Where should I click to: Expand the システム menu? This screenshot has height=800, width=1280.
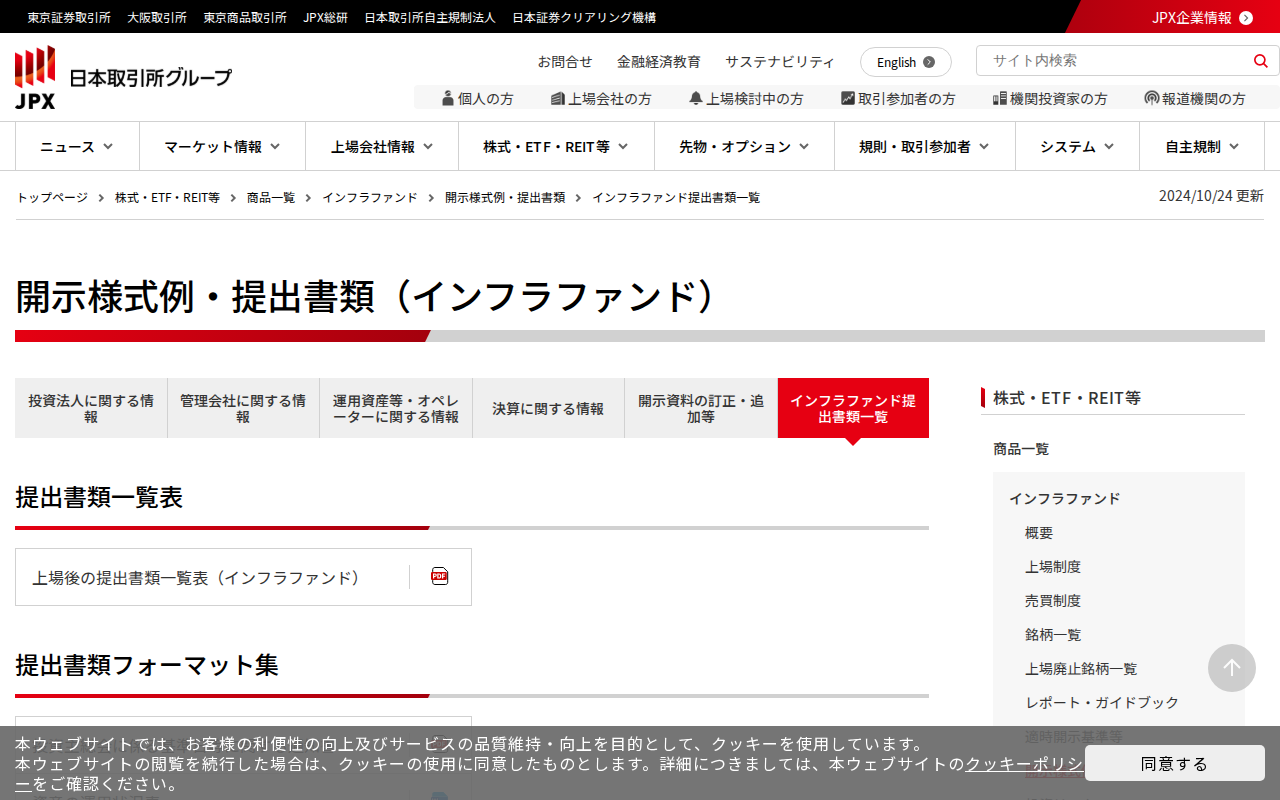(x=1077, y=147)
